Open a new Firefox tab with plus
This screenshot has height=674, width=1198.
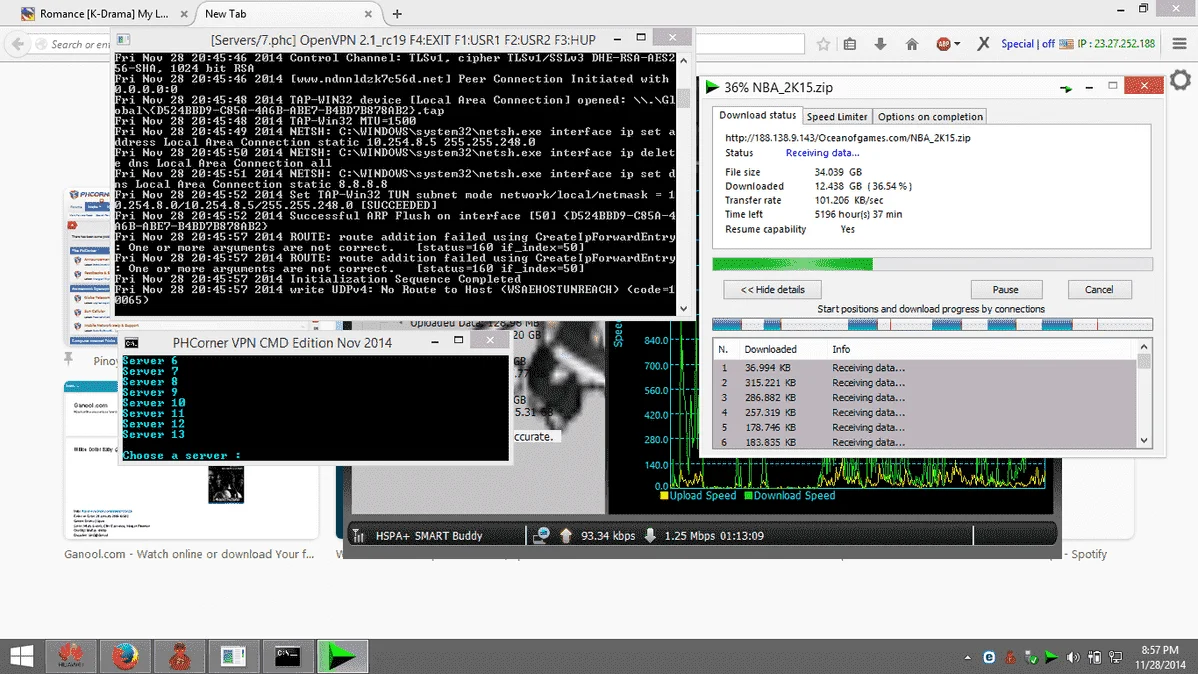397,14
